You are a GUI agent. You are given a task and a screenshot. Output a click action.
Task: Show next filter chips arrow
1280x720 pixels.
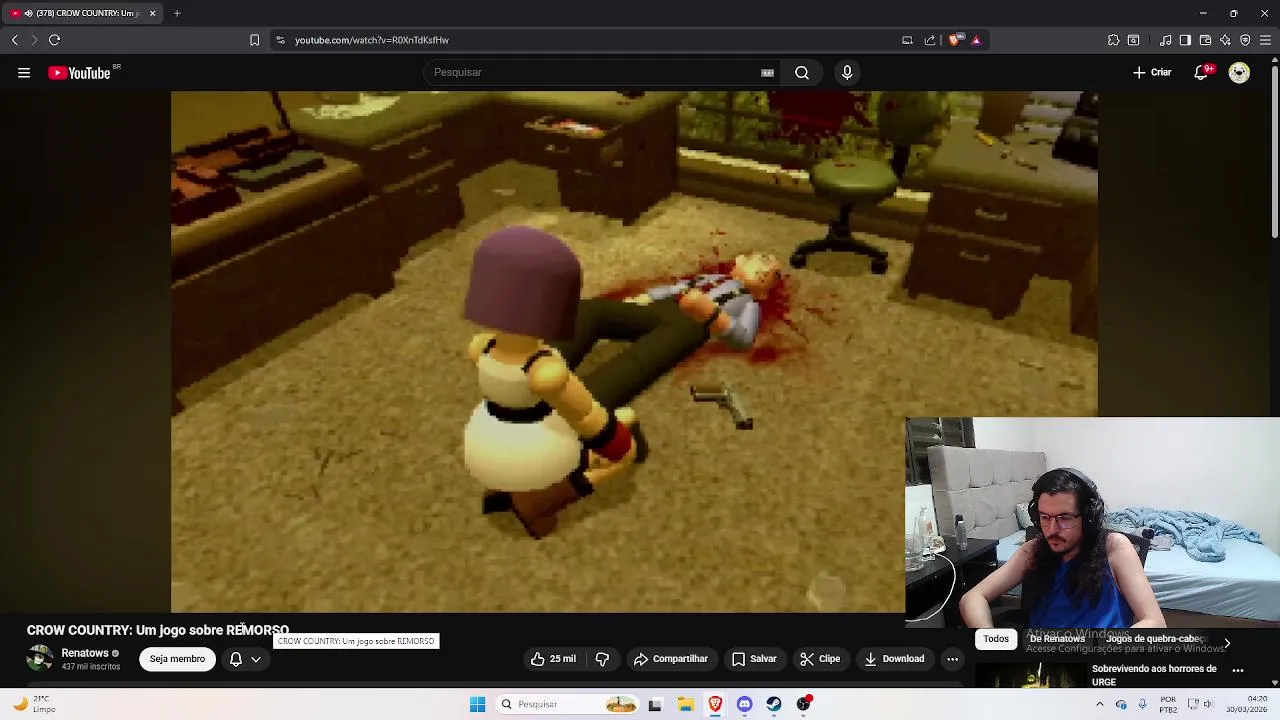(1227, 643)
